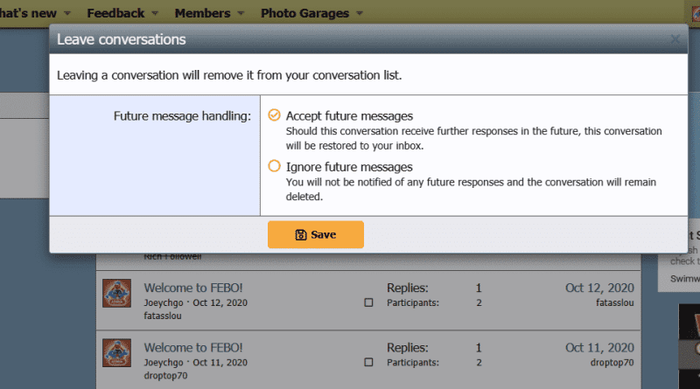Expand the Members dropdown arrow
The image size is (700, 389).
(x=241, y=13)
